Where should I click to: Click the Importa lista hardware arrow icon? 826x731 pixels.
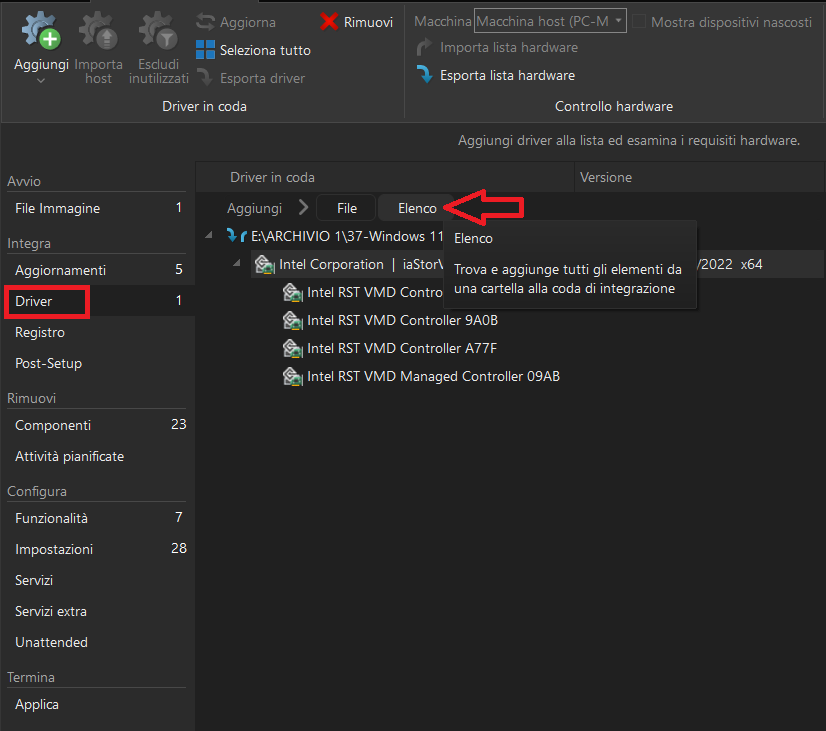coord(424,47)
